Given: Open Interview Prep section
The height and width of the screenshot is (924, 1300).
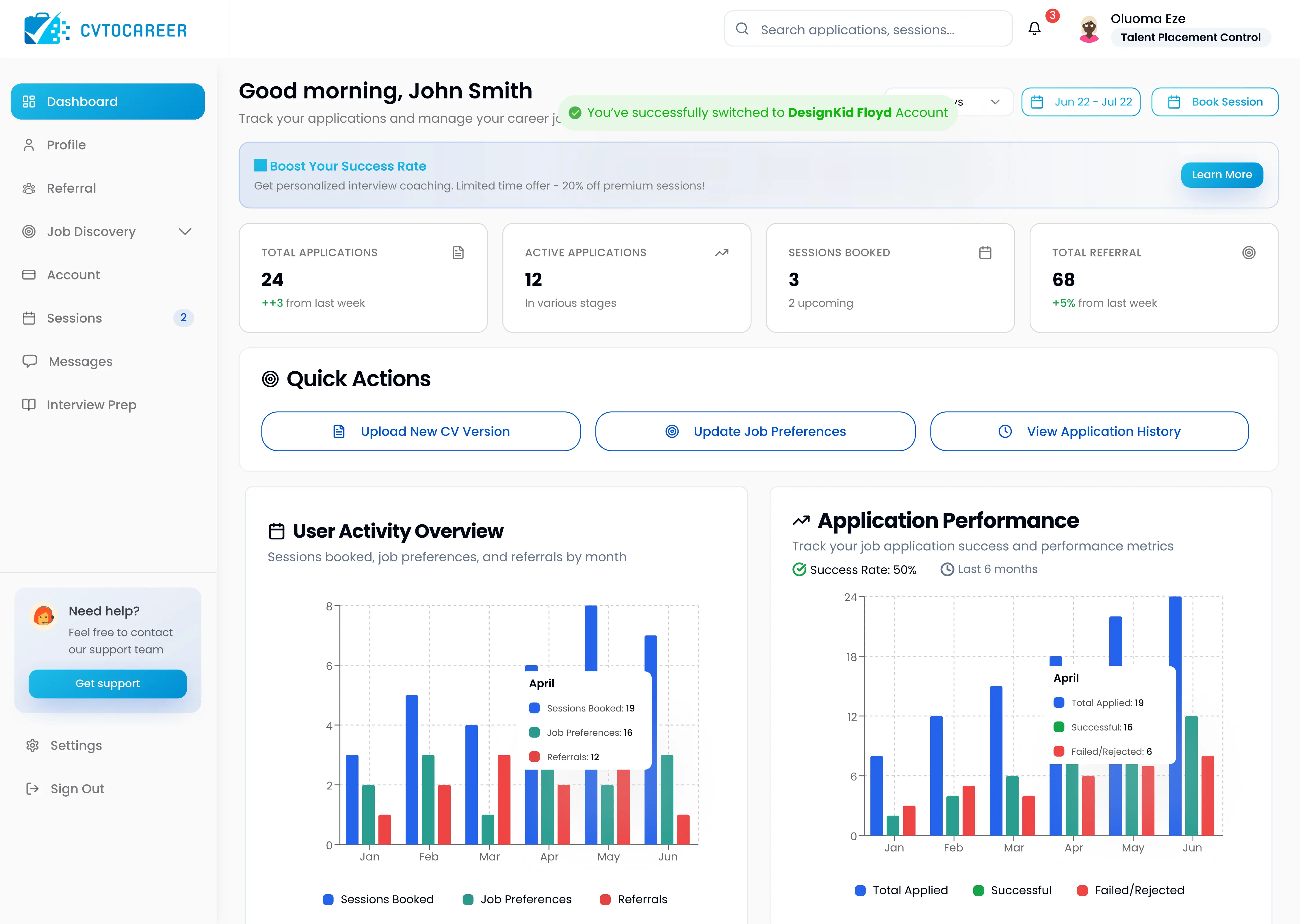Looking at the screenshot, I should coord(107,405).
